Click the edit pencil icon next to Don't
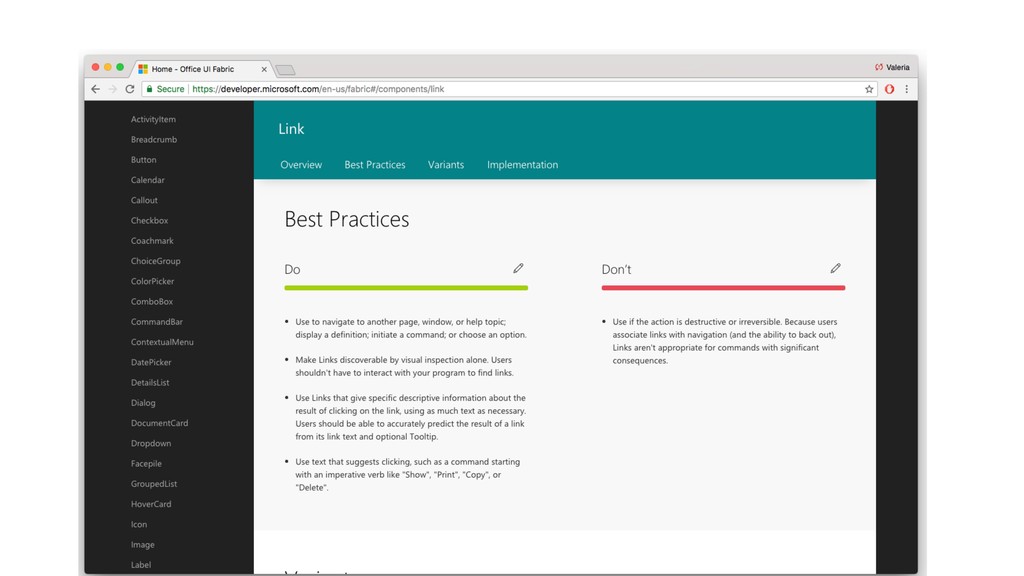This screenshot has height=576, width=1024. point(835,268)
